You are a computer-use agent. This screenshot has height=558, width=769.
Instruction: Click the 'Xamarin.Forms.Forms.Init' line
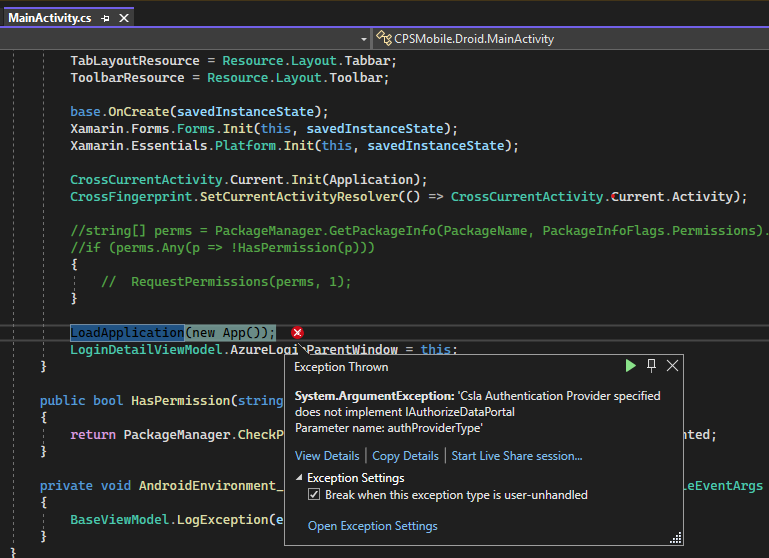[x=264, y=128]
